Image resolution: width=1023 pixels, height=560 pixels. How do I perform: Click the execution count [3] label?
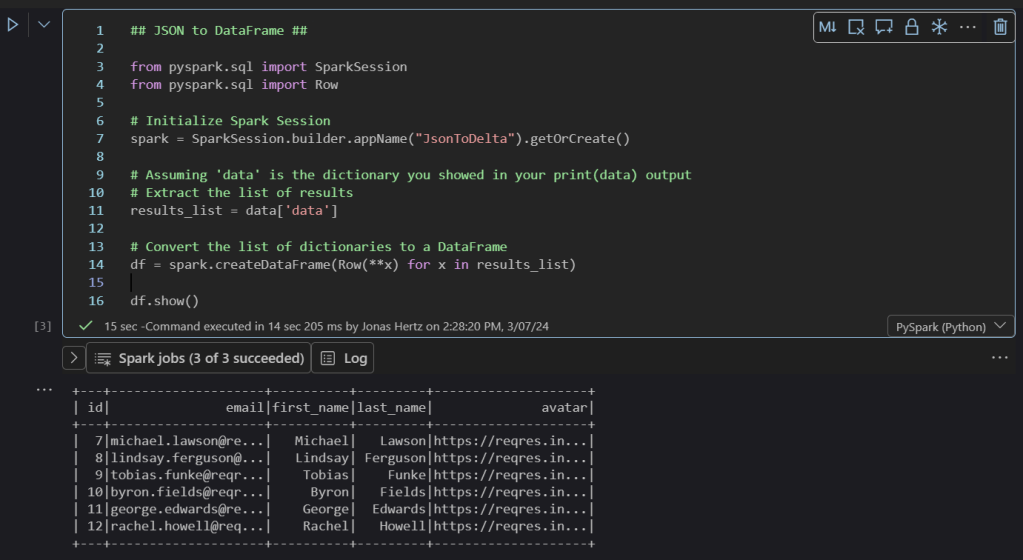pos(43,326)
